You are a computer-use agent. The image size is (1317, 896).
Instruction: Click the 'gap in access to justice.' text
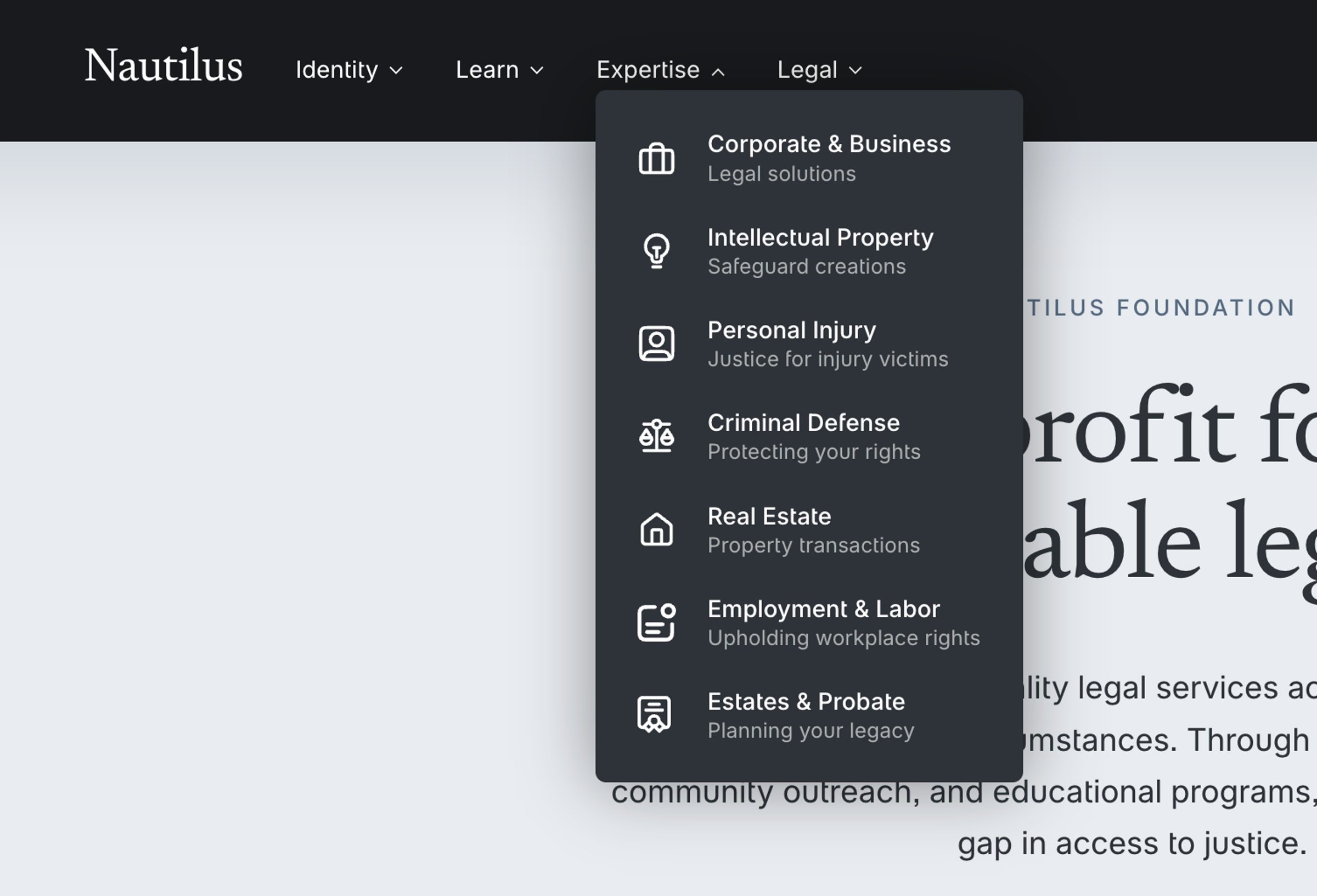click(1132, 844)
